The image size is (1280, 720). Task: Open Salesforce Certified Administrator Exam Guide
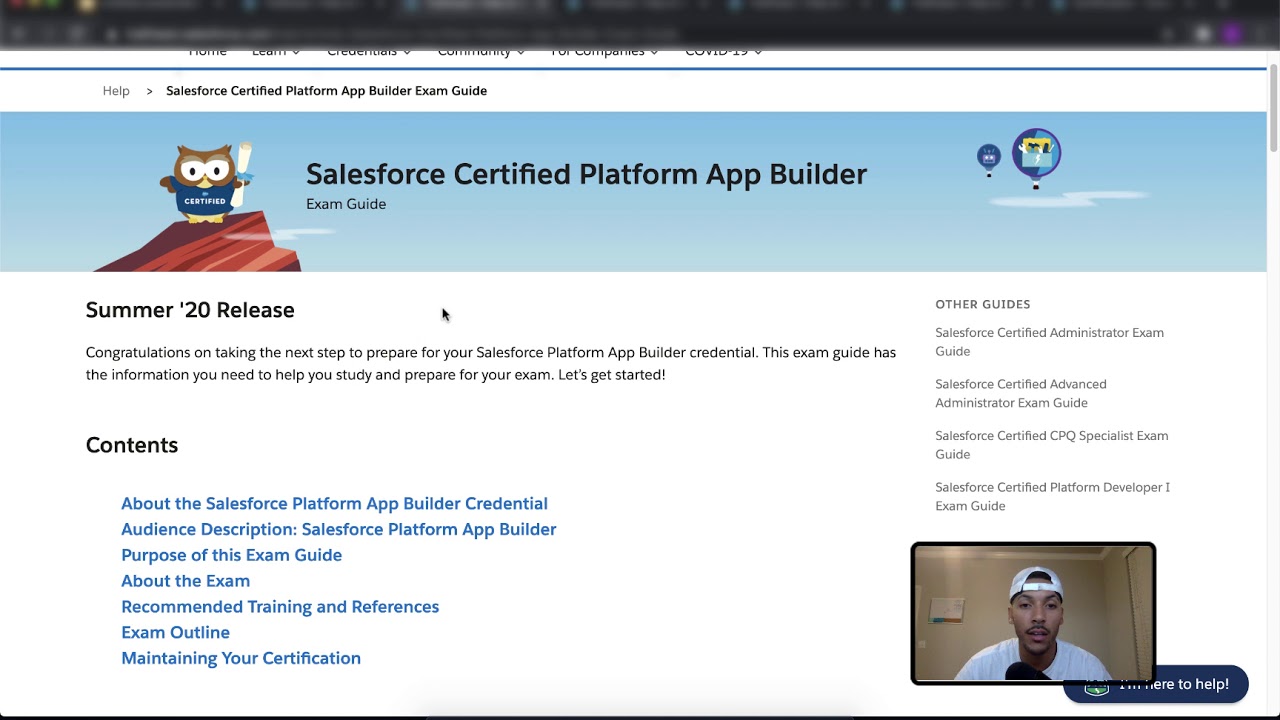pyautogui.click(x=1049, y=342)
